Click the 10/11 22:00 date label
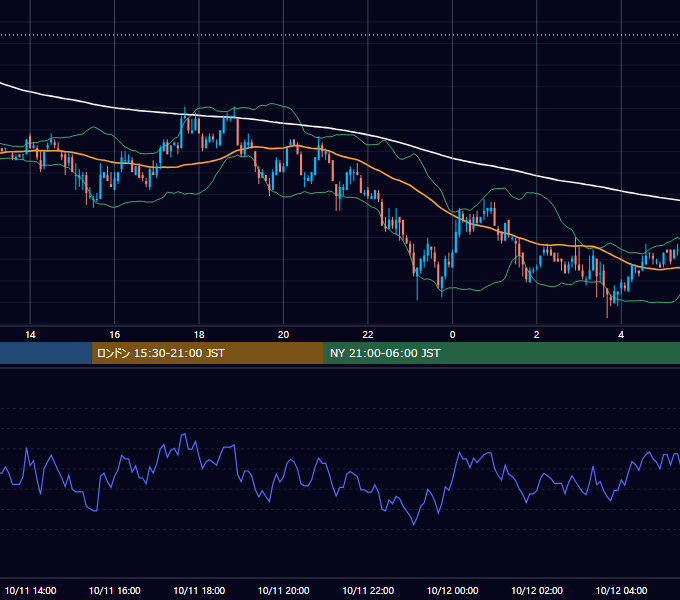This screenshot has width=680, height=600. (x=368, y=590)
